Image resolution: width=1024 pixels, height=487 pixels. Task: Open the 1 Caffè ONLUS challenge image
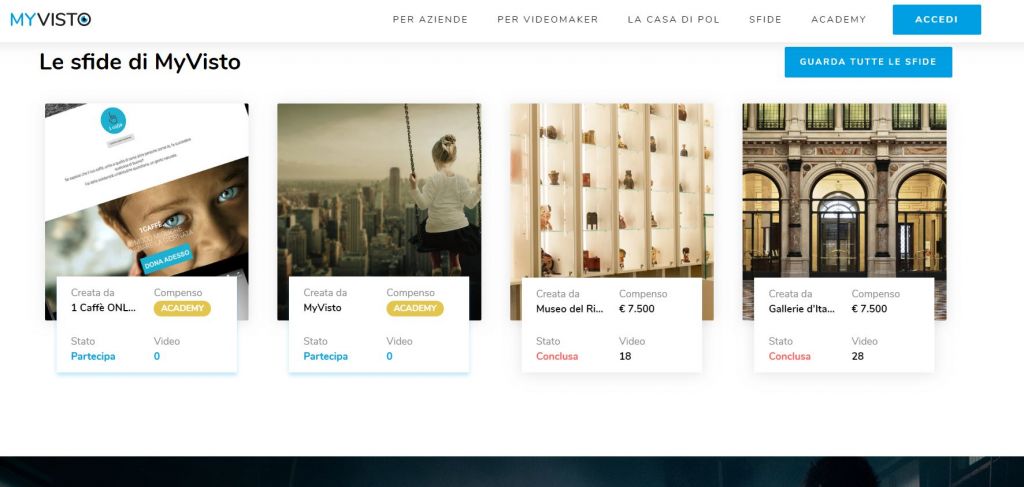147,190
